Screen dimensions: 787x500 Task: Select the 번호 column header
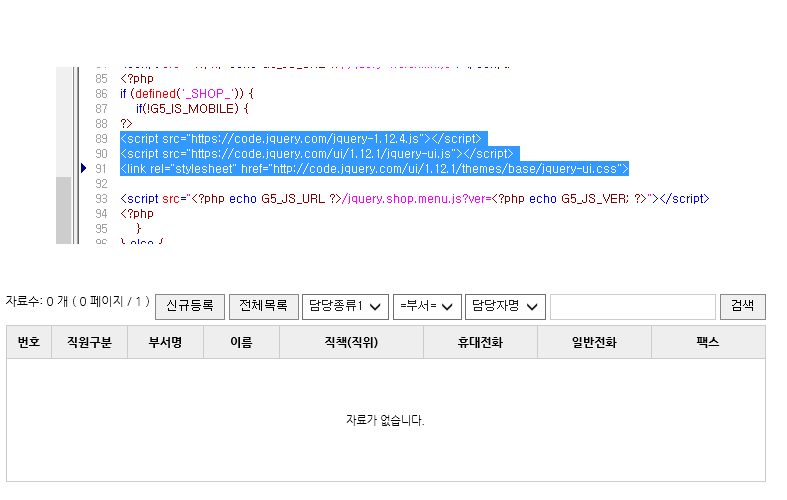(x=29, y=342)
